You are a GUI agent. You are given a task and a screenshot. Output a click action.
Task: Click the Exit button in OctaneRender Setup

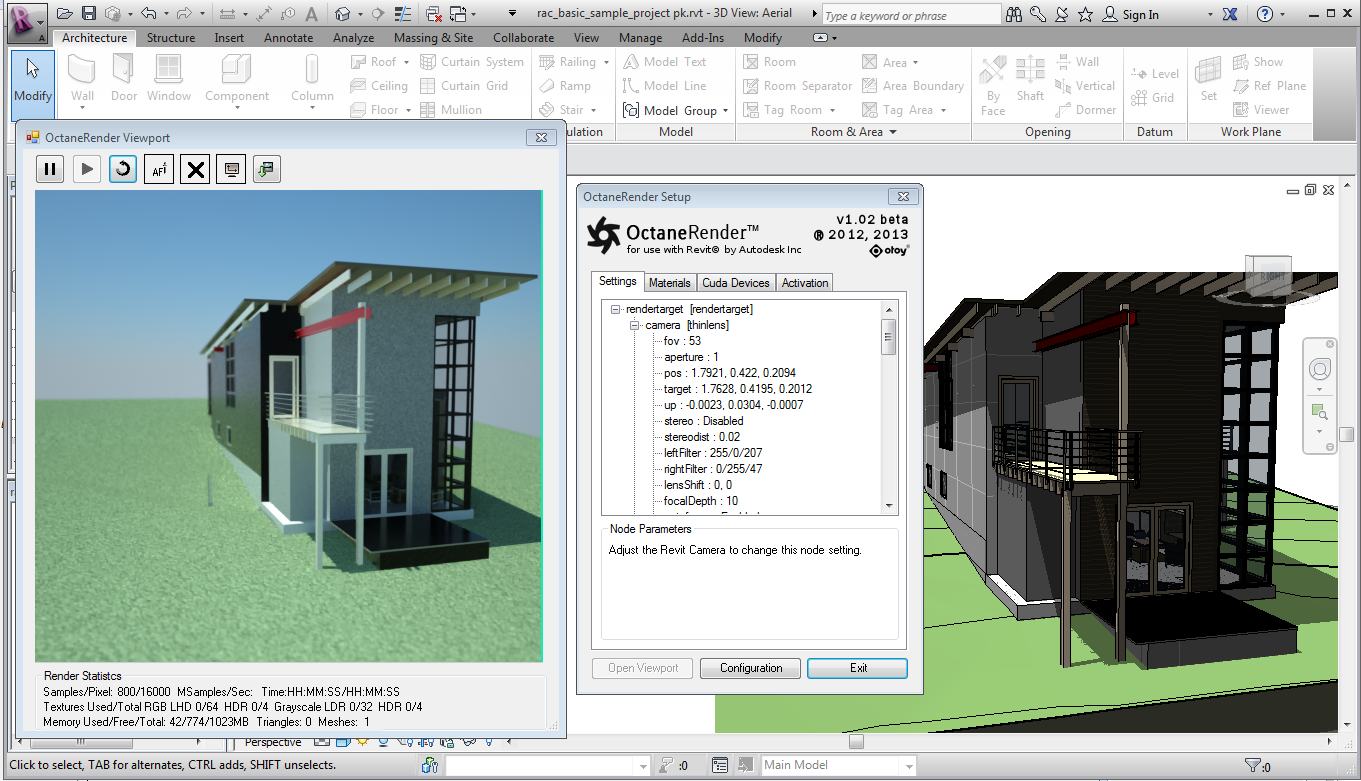(858, 668)
